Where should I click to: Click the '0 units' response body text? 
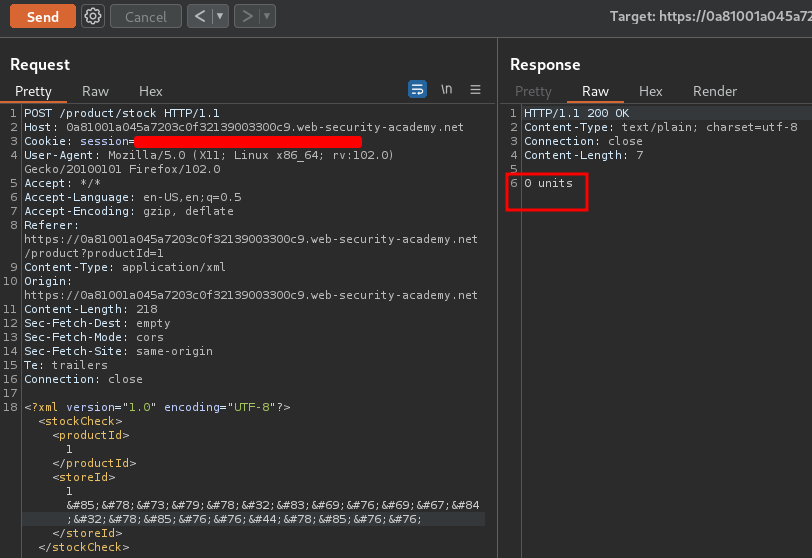coord(548,183)
